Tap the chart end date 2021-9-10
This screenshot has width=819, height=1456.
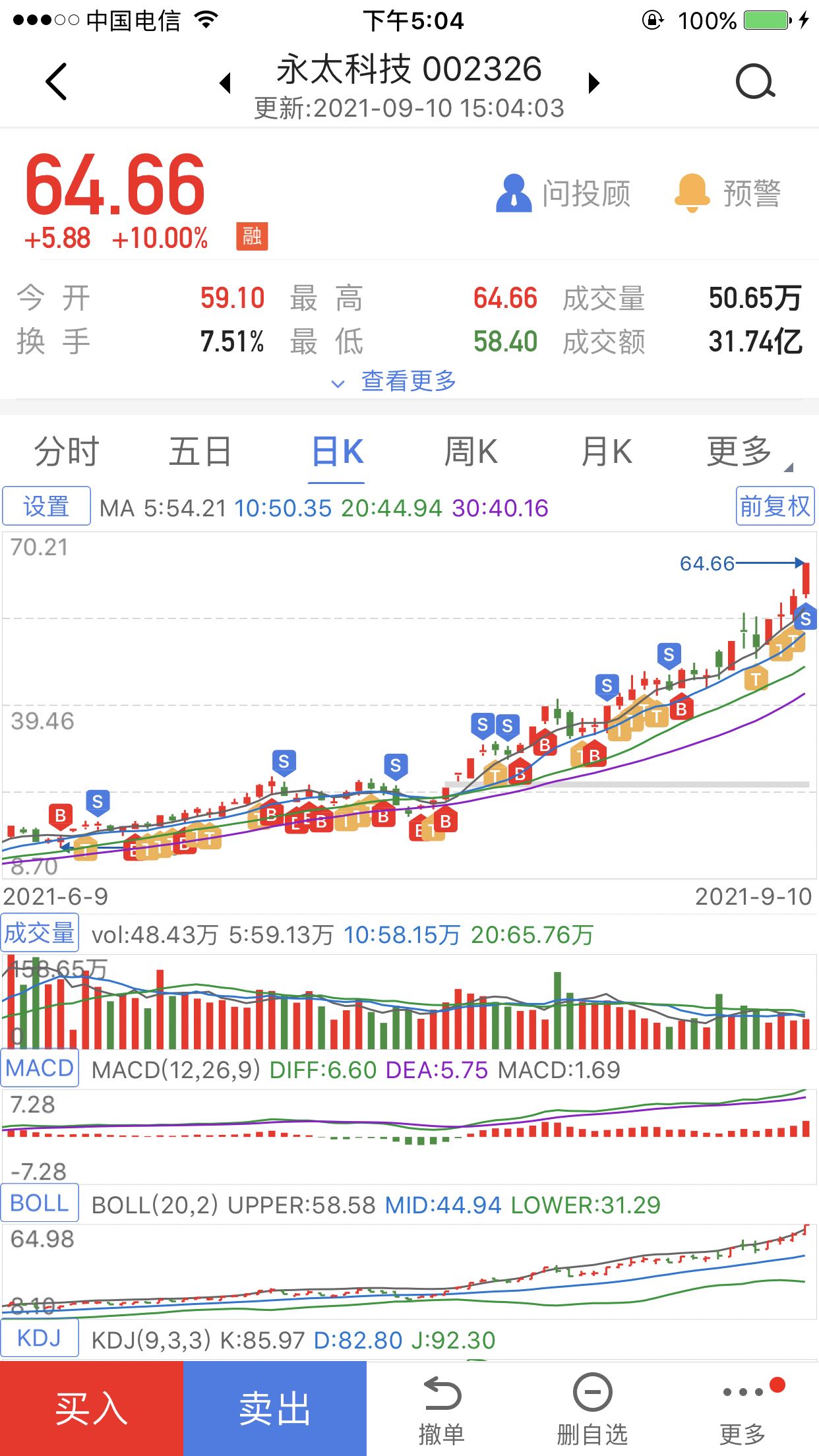[753, 896]
